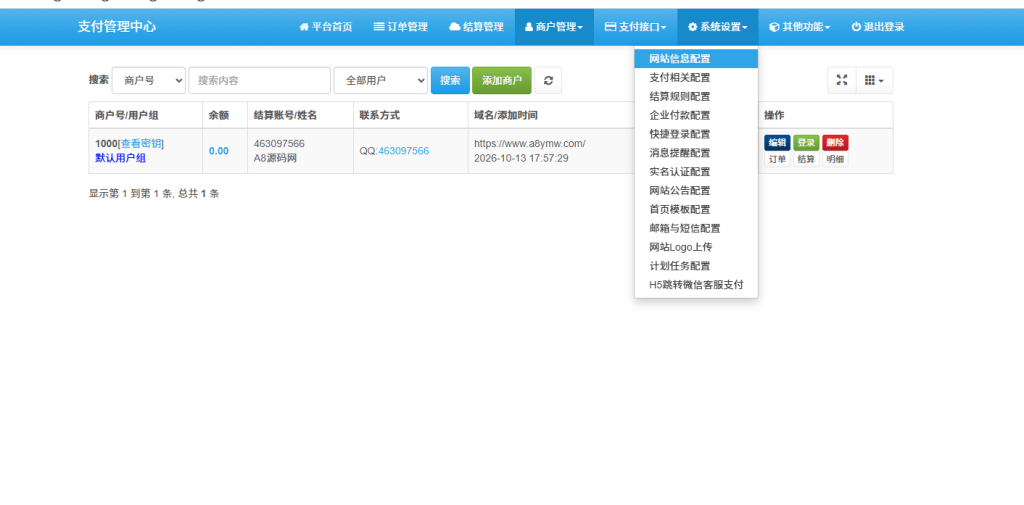Click the 结算 button in merchant row
Screen dimensions: 1024x505
(806, 159)
